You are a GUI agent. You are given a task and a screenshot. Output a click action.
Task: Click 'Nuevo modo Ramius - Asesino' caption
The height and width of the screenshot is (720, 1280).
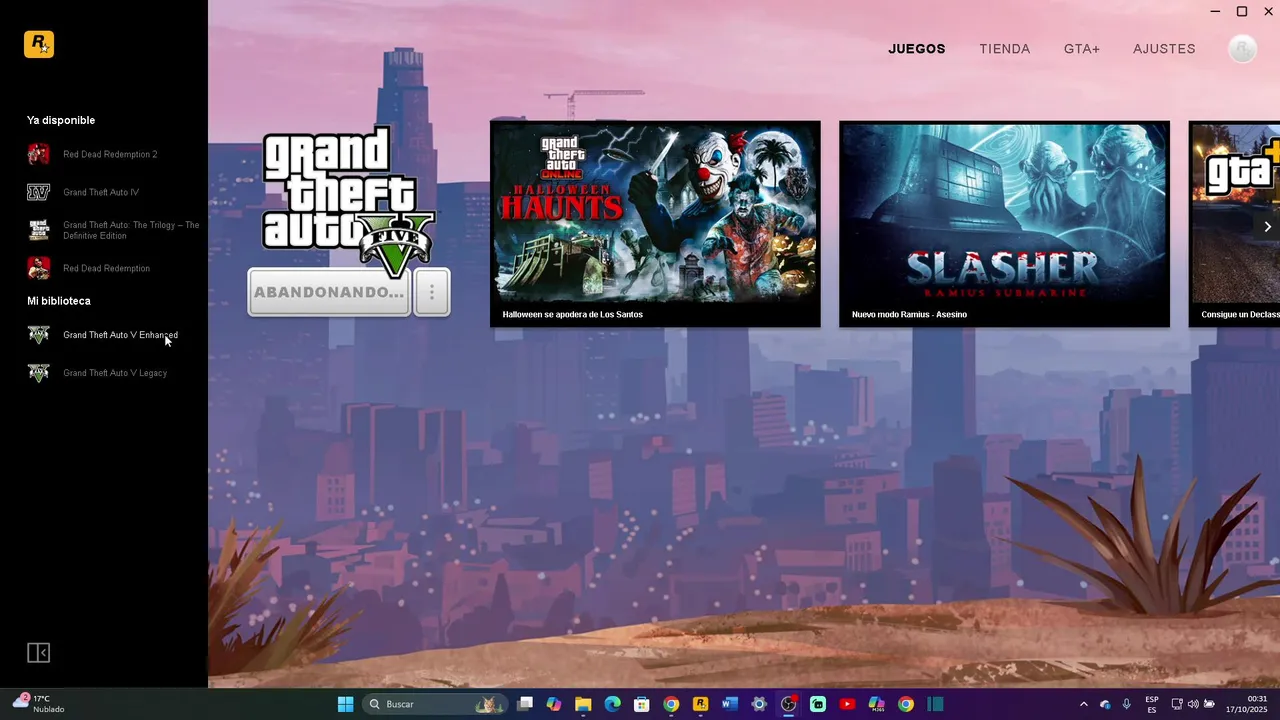[909, 315]
